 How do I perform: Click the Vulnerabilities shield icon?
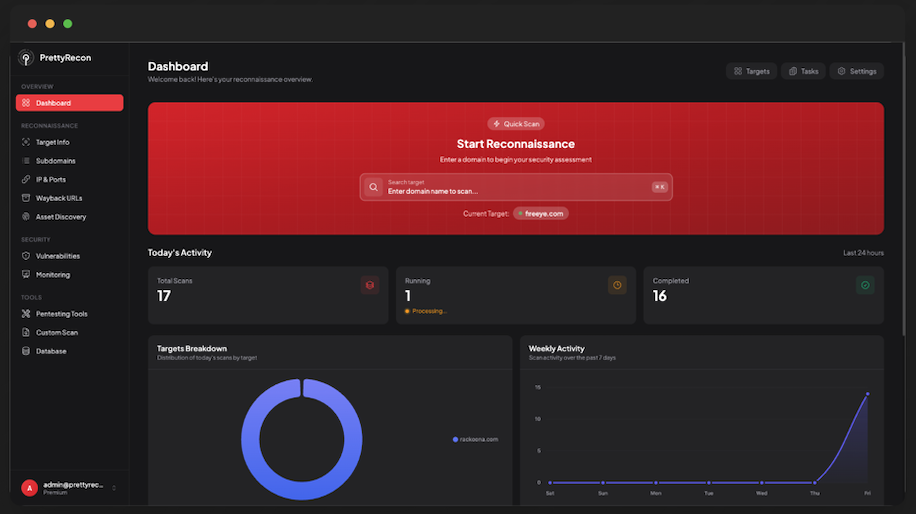tap(26, 256)
